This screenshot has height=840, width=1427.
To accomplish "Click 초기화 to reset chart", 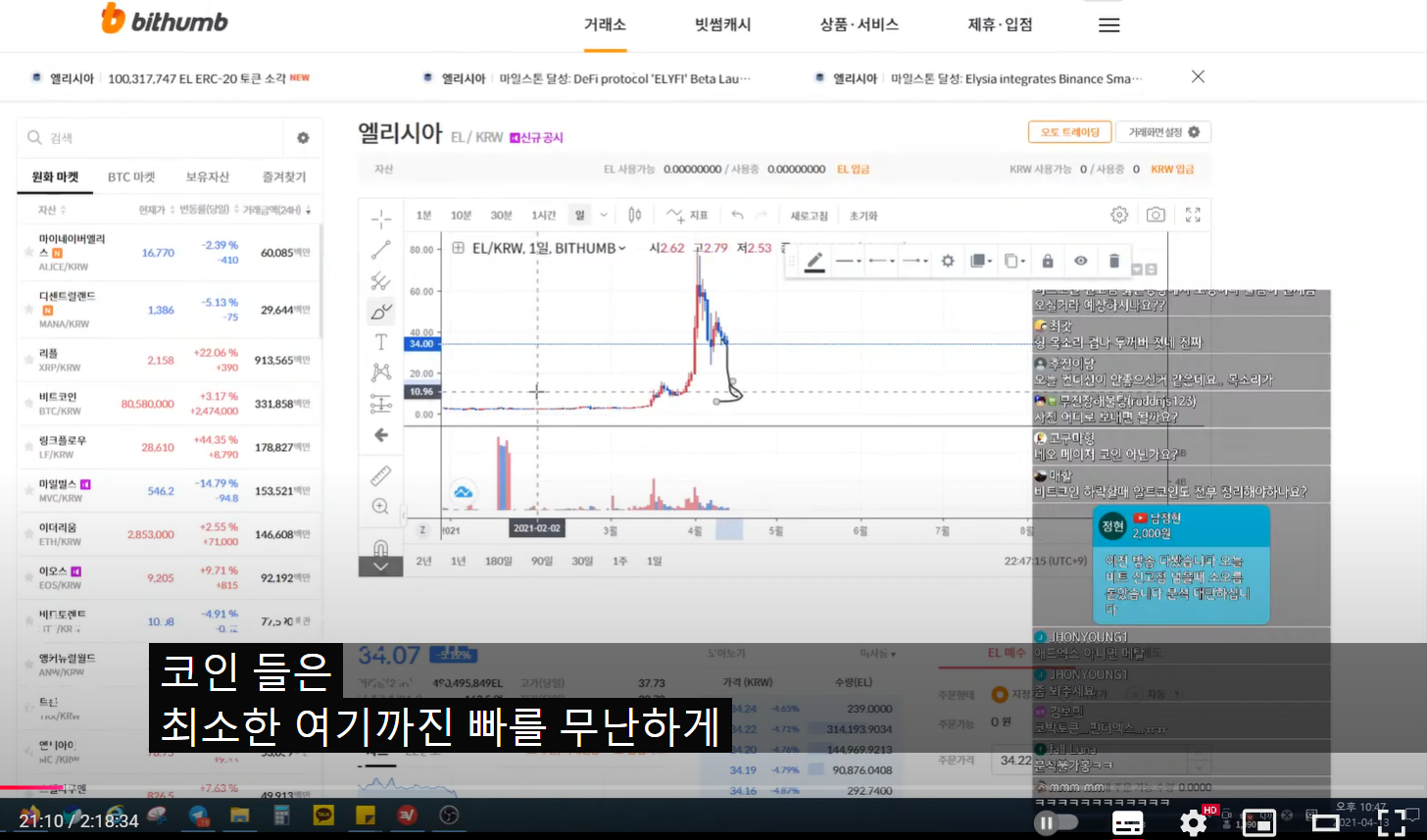I will point(863,215).
